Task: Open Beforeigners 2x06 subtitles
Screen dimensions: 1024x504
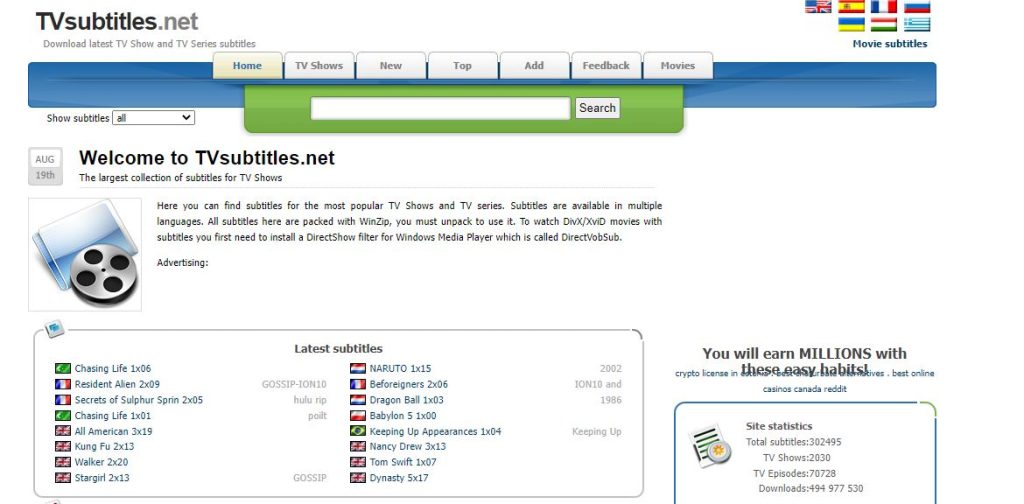Action: pos(409,384)
